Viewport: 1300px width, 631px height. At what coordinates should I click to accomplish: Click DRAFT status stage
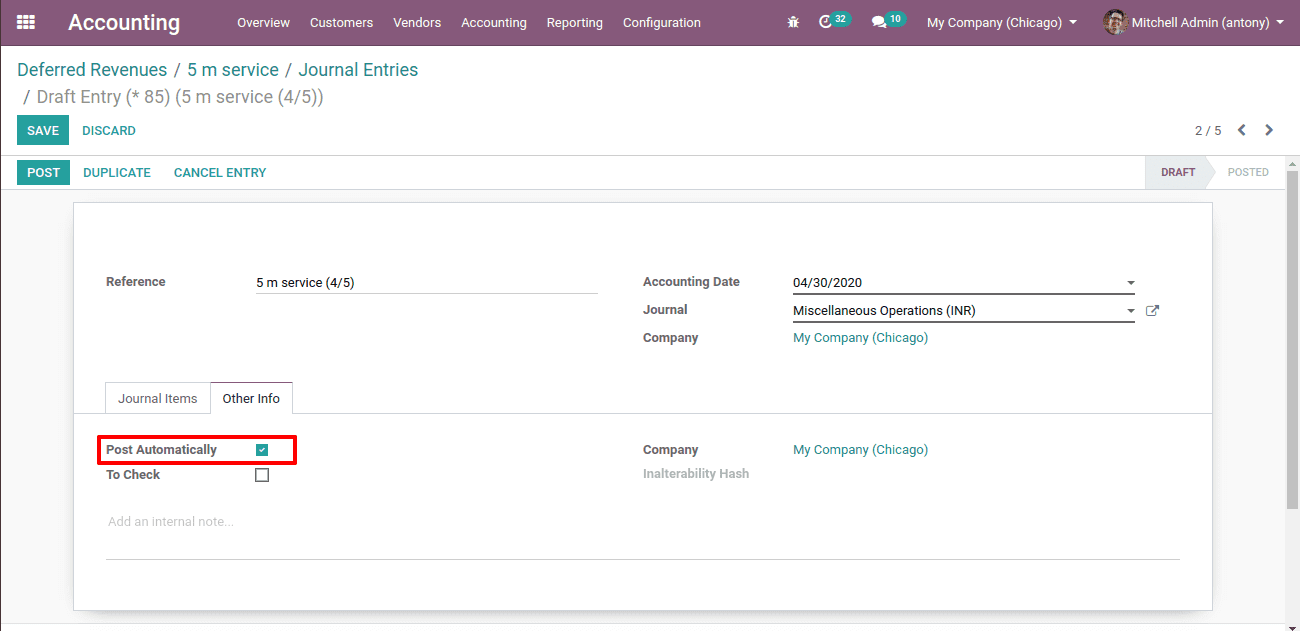(1177, 172)
